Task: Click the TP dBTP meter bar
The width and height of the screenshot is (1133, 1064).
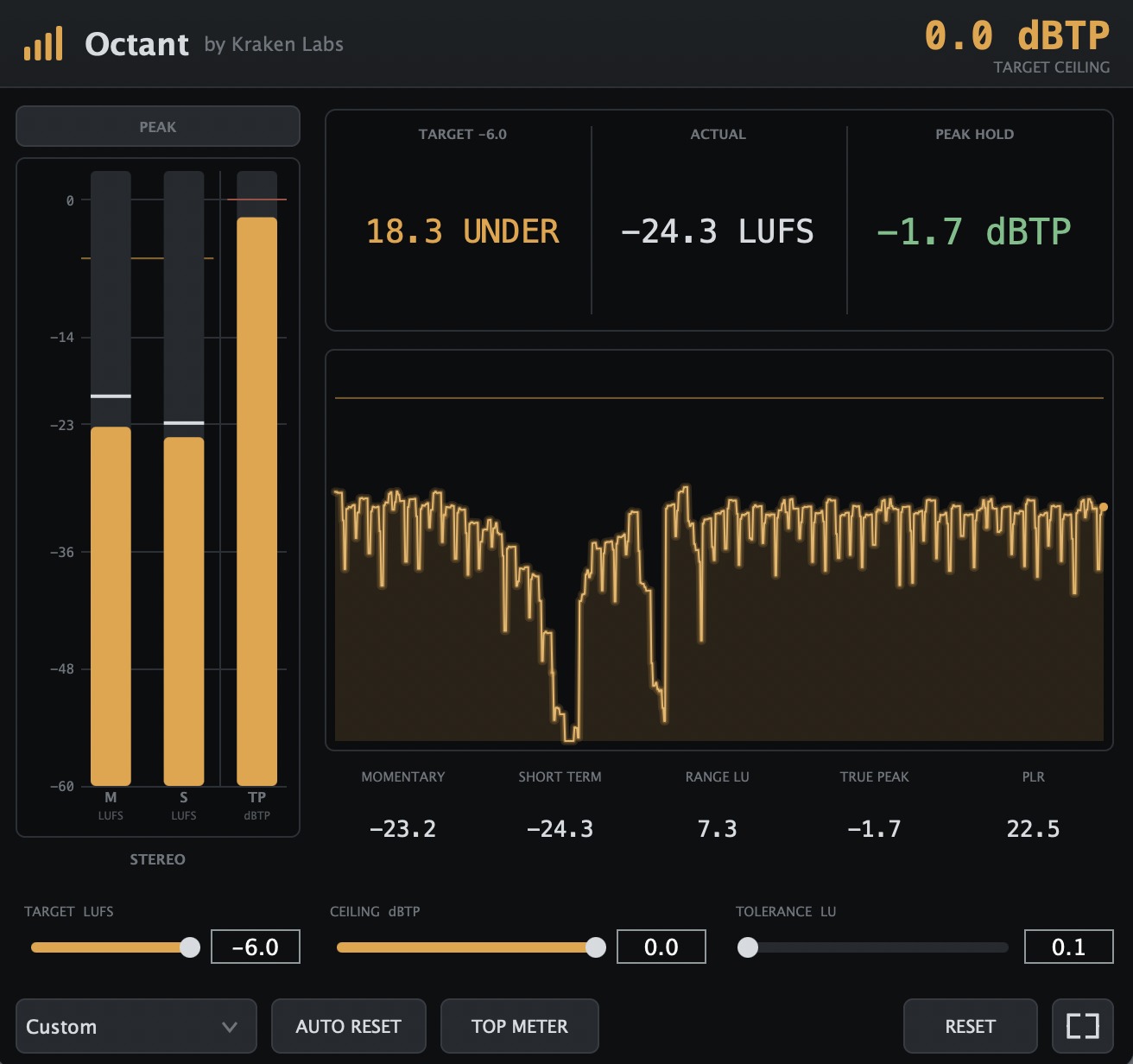Action: (x=257, y=478)
